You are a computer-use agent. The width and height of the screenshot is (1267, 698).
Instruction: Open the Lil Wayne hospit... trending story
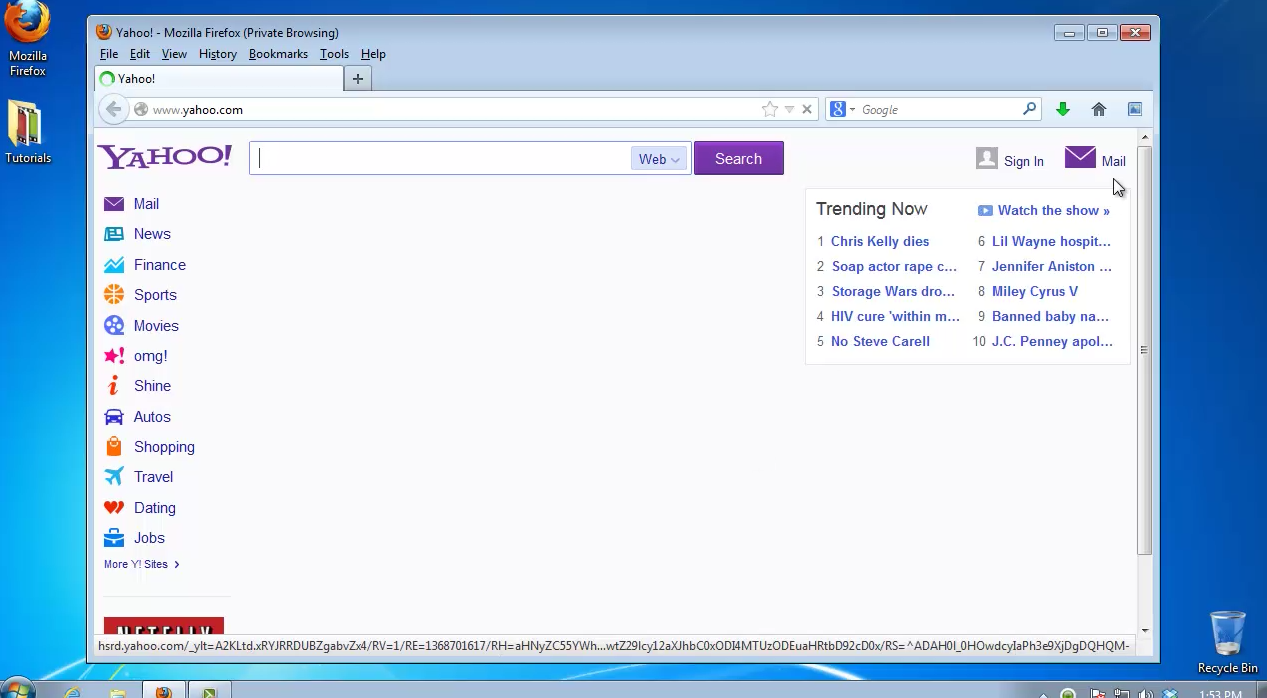coord(1051,241)
